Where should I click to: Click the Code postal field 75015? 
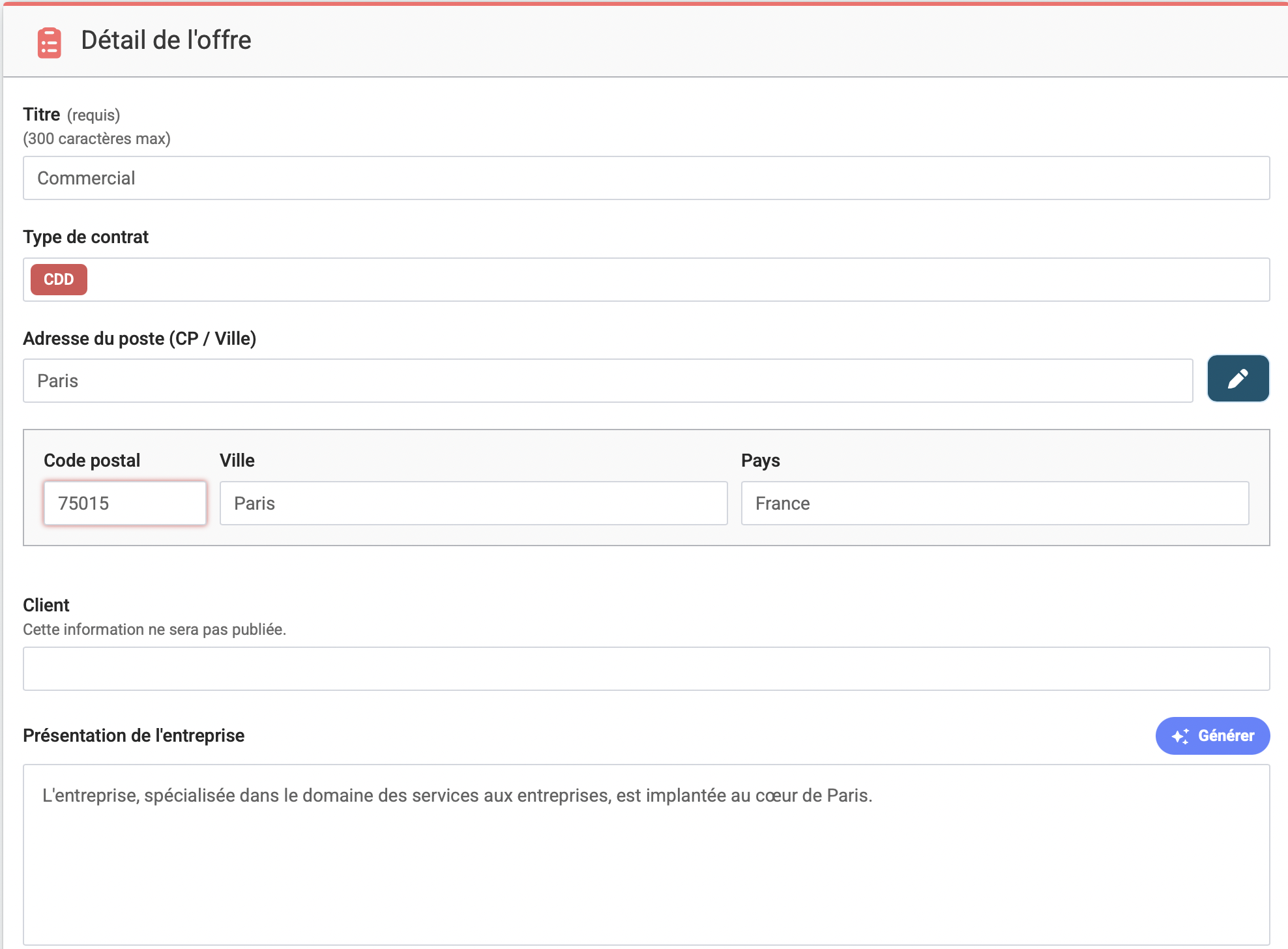click(124, 503)
